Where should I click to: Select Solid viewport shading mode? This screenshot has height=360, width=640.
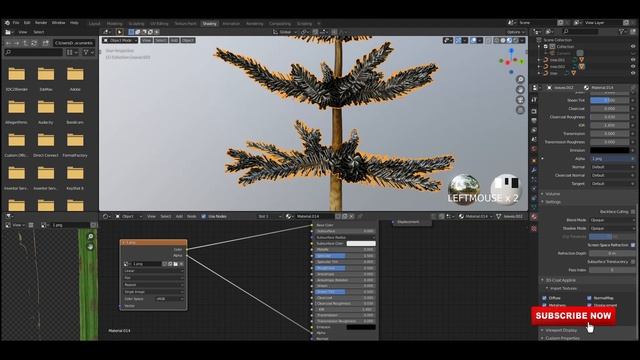click(x=503, y=40)
